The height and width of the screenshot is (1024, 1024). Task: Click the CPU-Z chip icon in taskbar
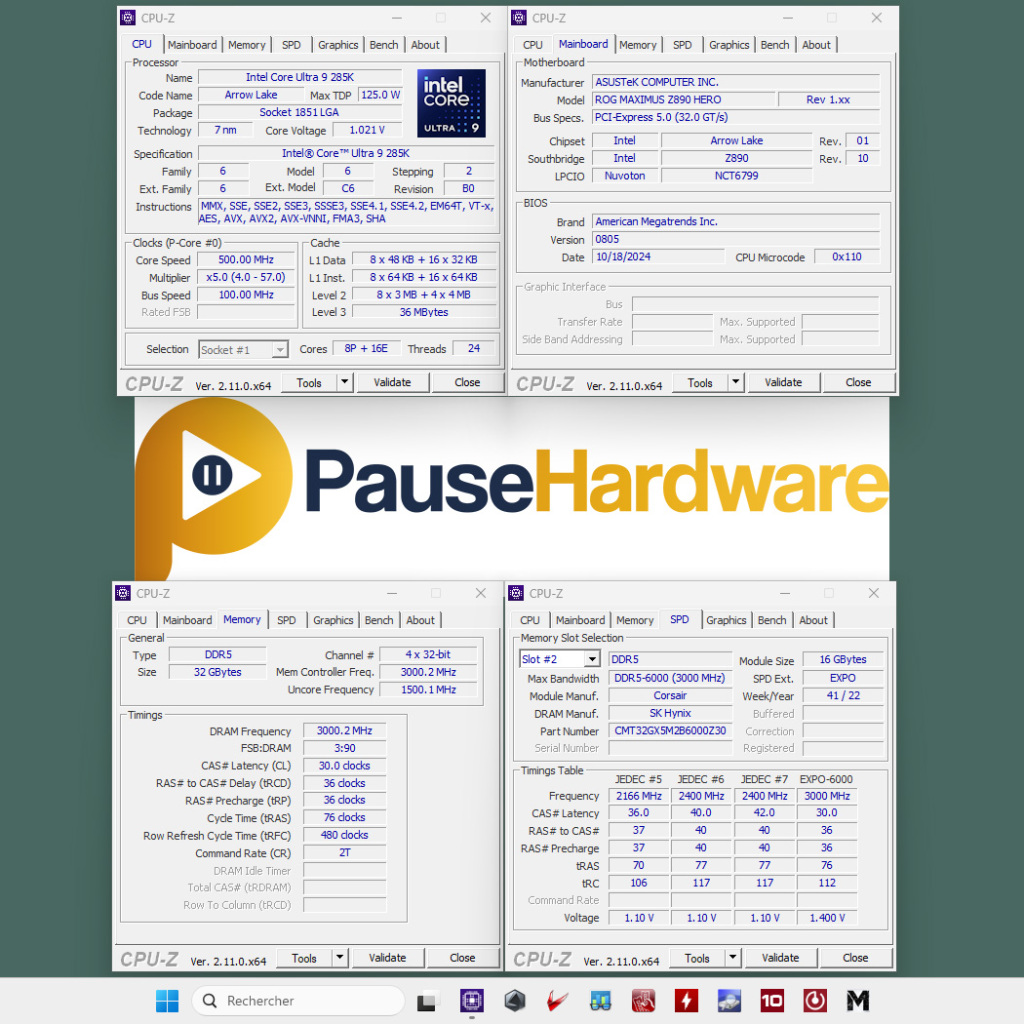(472, 1000)
